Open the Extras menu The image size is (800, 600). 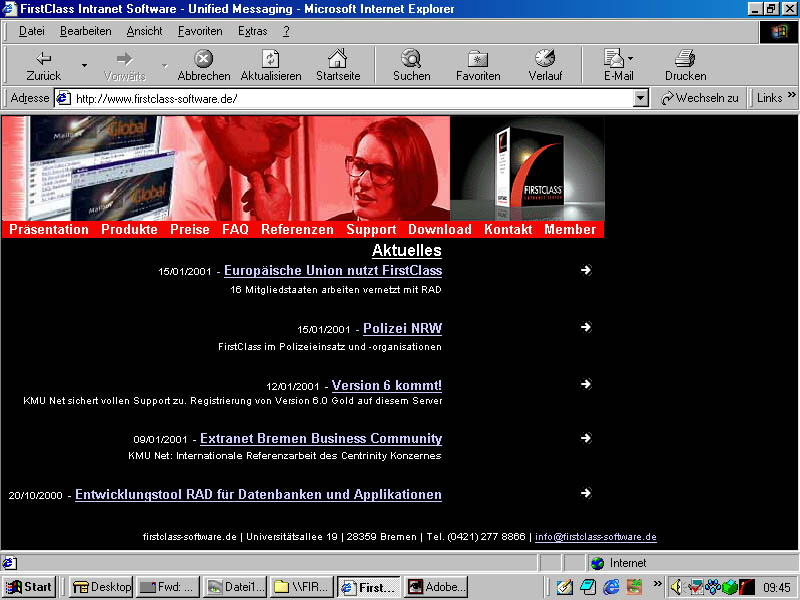[x=252, y=31]
